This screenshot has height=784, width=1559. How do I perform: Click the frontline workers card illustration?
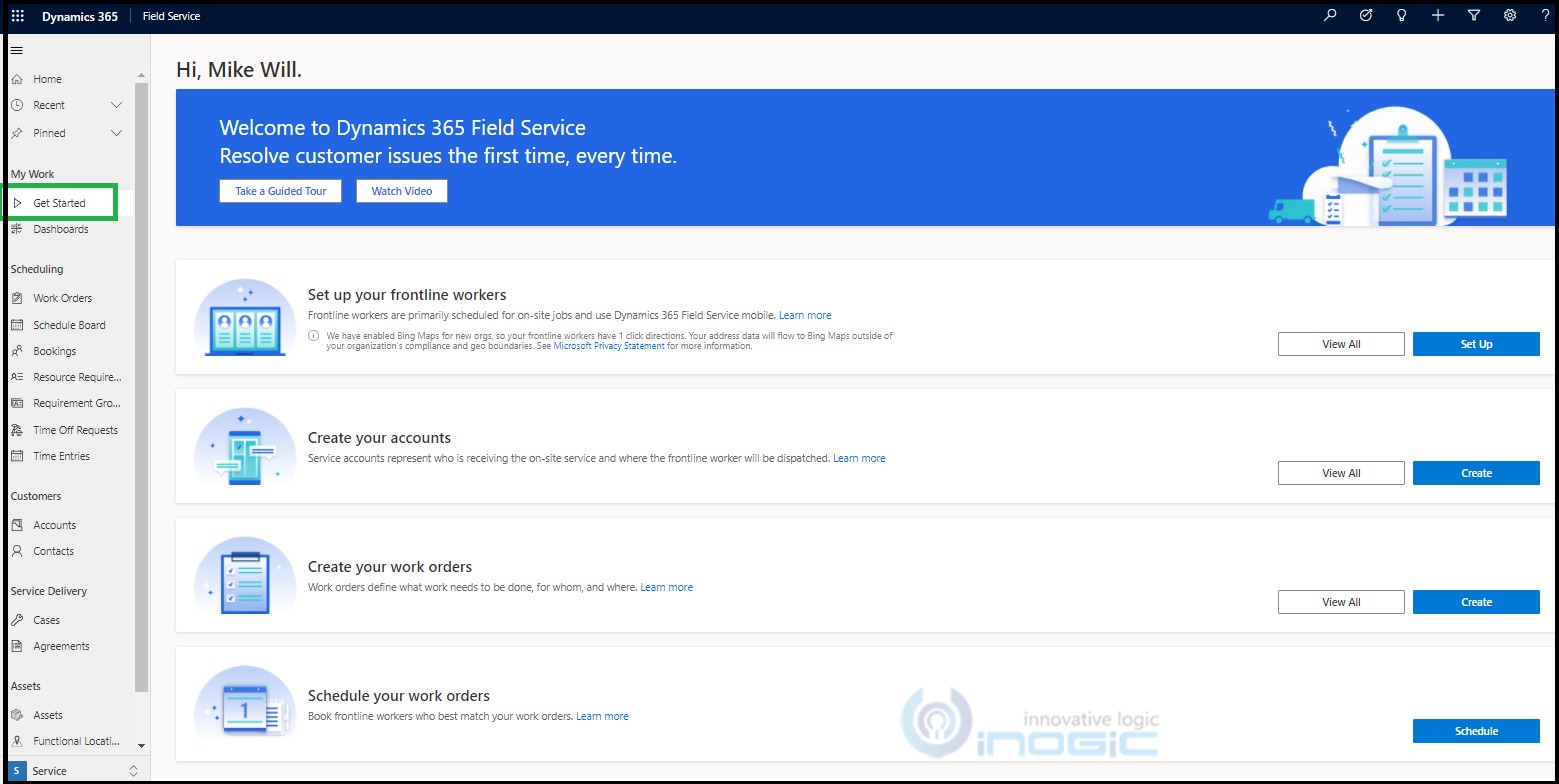click(245, 318)
